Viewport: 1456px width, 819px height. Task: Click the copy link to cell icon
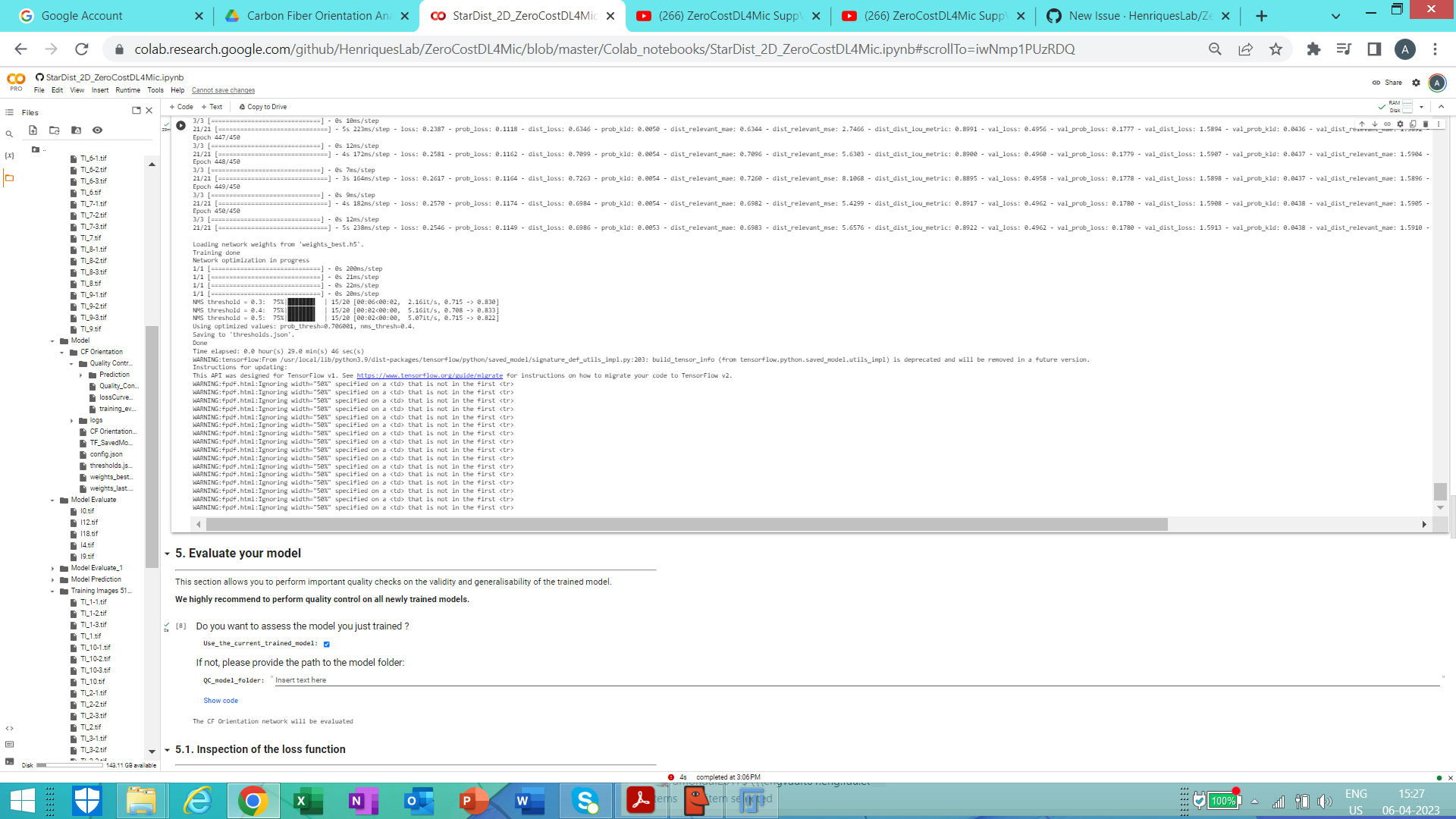coord(1388,124)
